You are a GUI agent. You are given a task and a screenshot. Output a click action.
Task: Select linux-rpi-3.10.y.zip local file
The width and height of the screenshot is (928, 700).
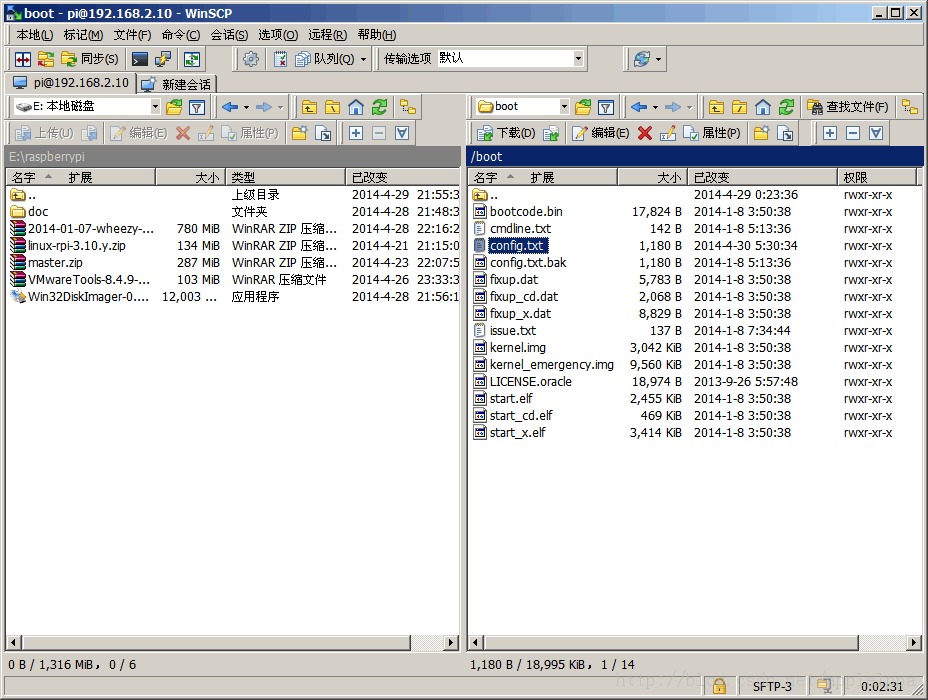pyautogui.click(x=76, y=245)
